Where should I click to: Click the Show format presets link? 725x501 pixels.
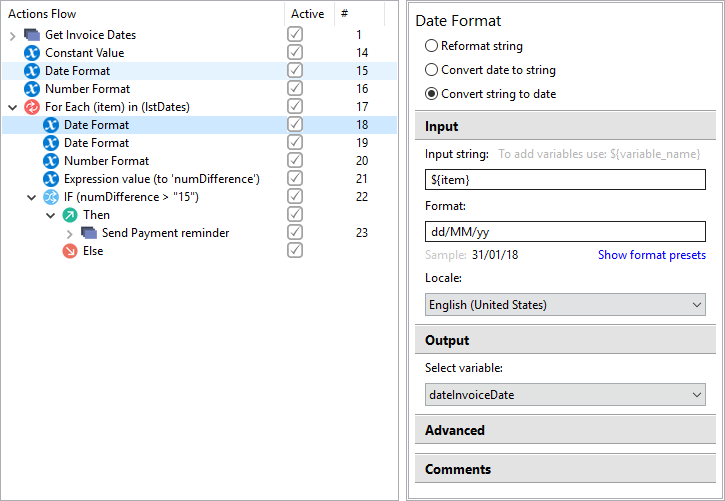(651, 255)
